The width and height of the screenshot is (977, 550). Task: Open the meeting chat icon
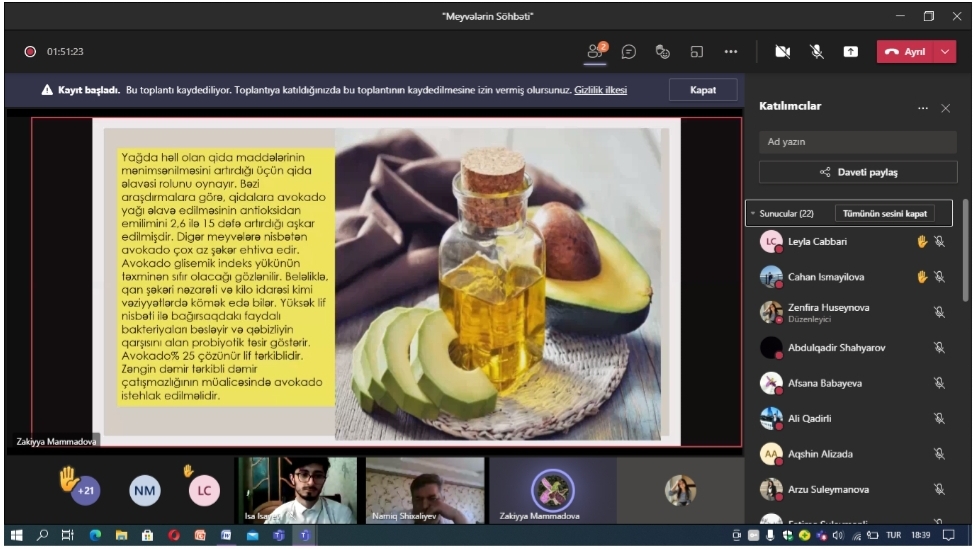[629, 52]
